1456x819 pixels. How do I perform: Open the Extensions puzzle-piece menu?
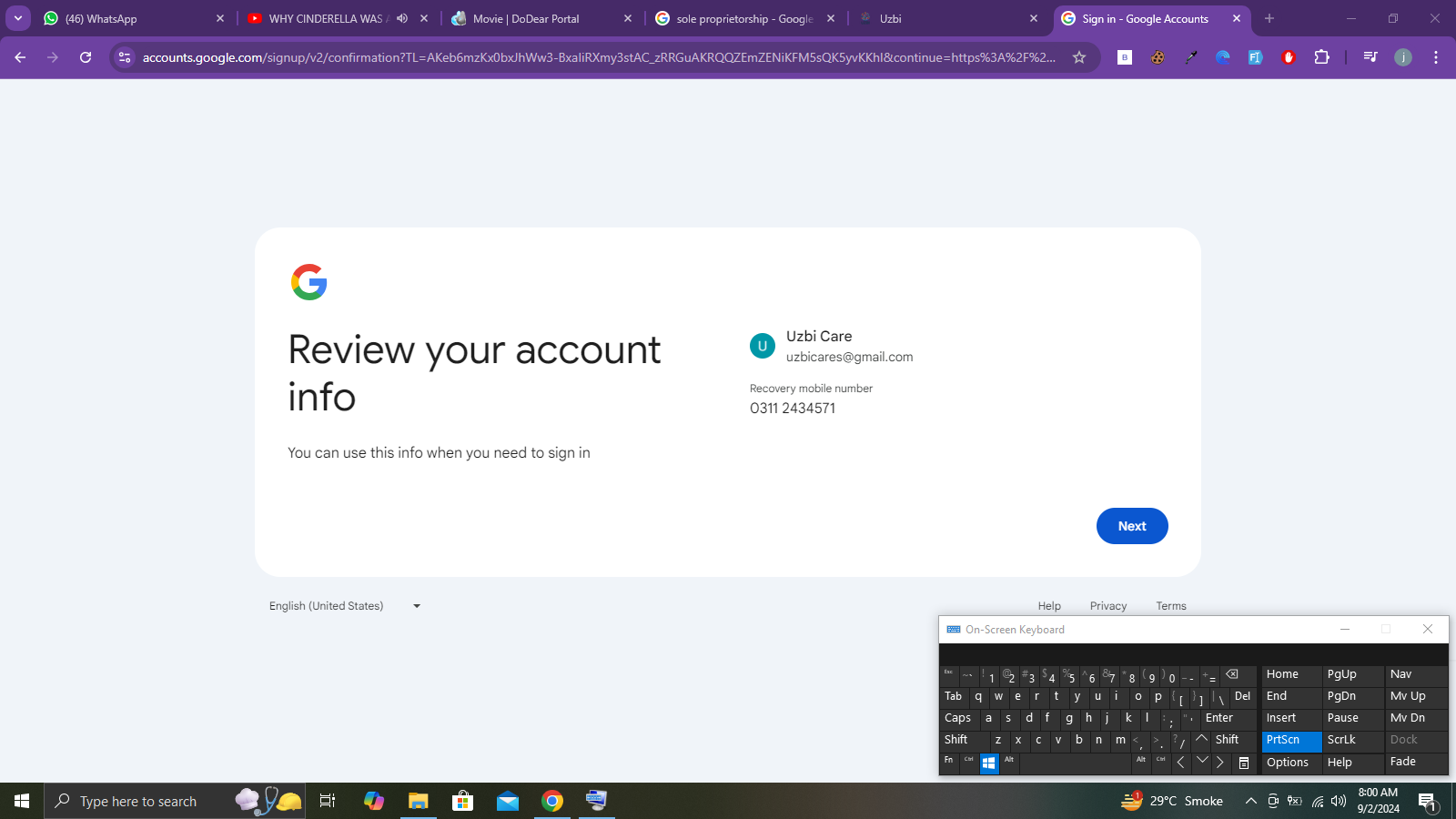tap(1321, 57)
